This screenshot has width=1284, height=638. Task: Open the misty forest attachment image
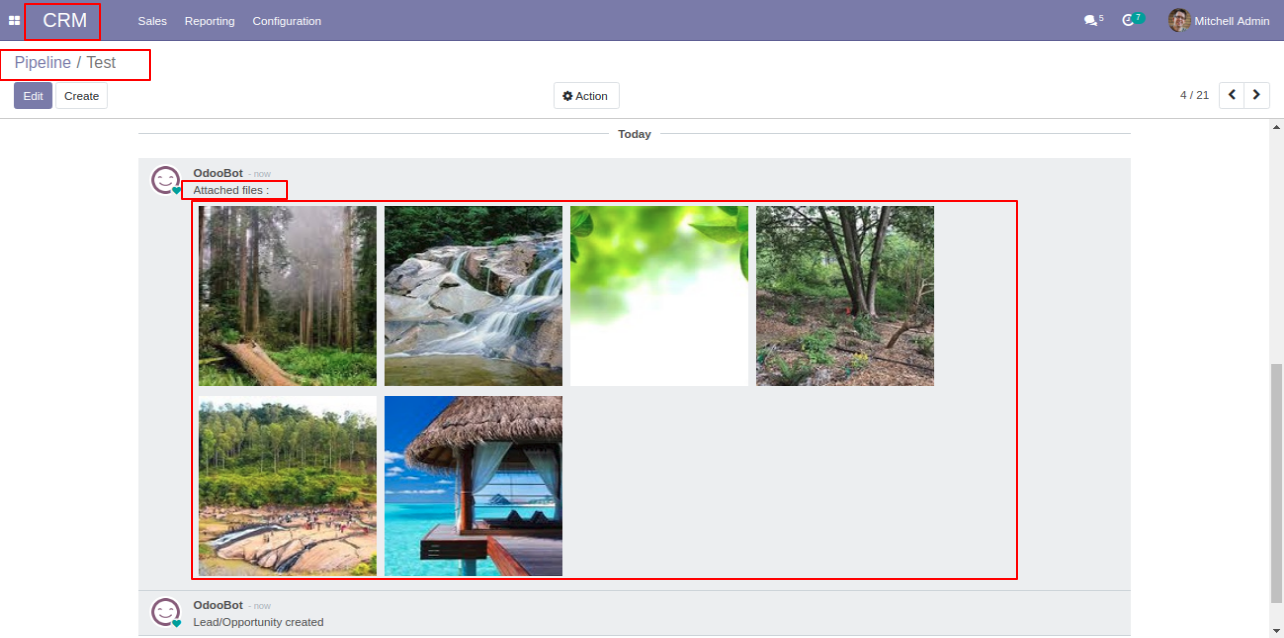pos(288,296)
